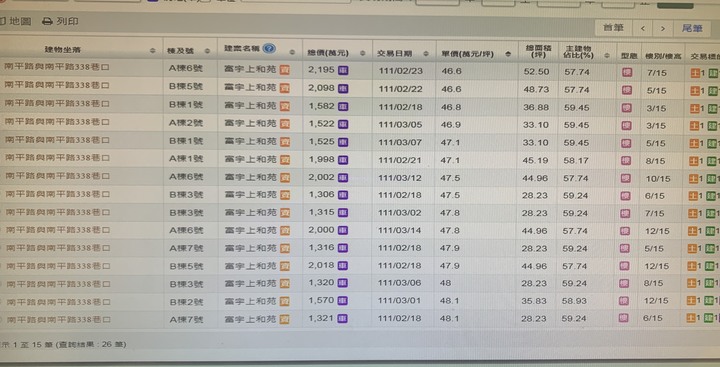Go to previous page using < button
This screenshot has width=720, height=367.
(x=642, y=28)
